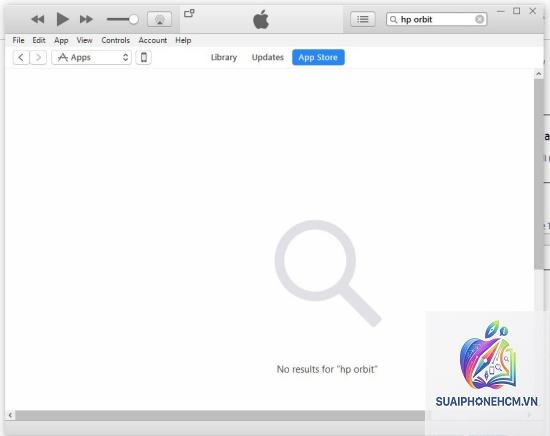Open the Controls menu

115,40
